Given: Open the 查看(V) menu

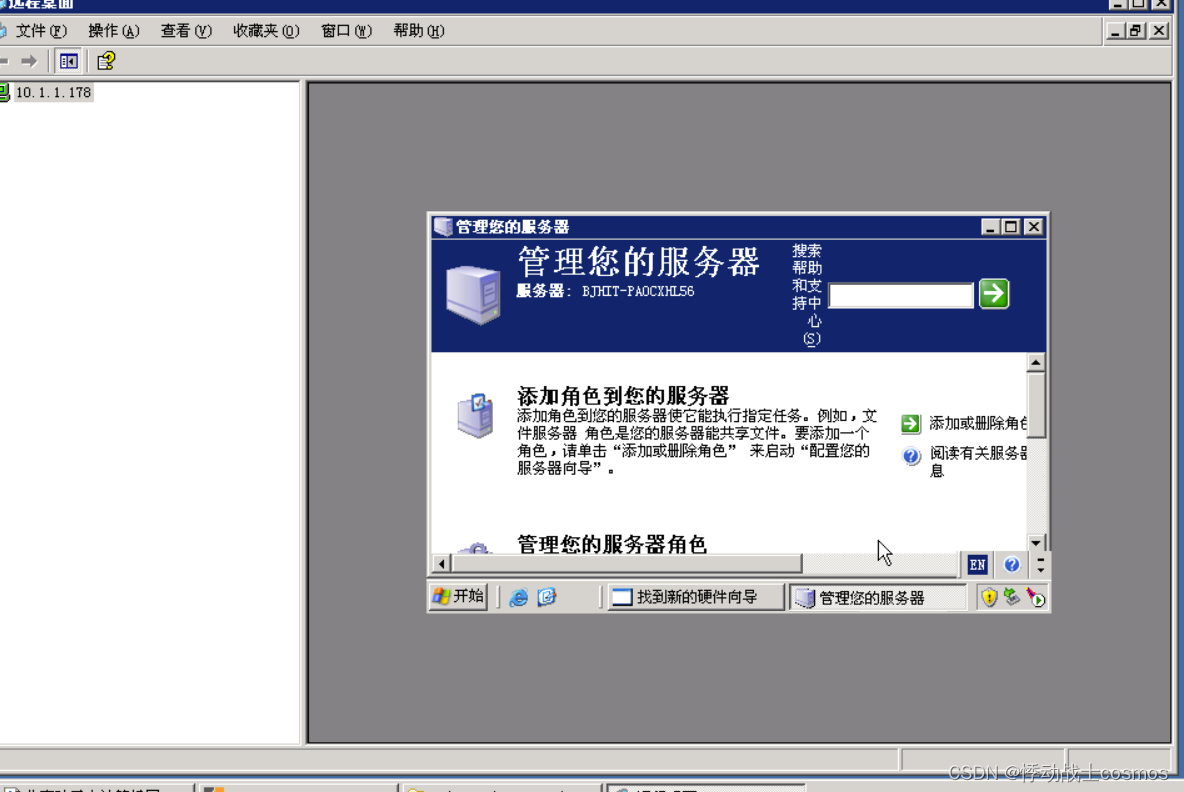Looking at the screenshot, I should pyautogui.click(x=186, y=31).
